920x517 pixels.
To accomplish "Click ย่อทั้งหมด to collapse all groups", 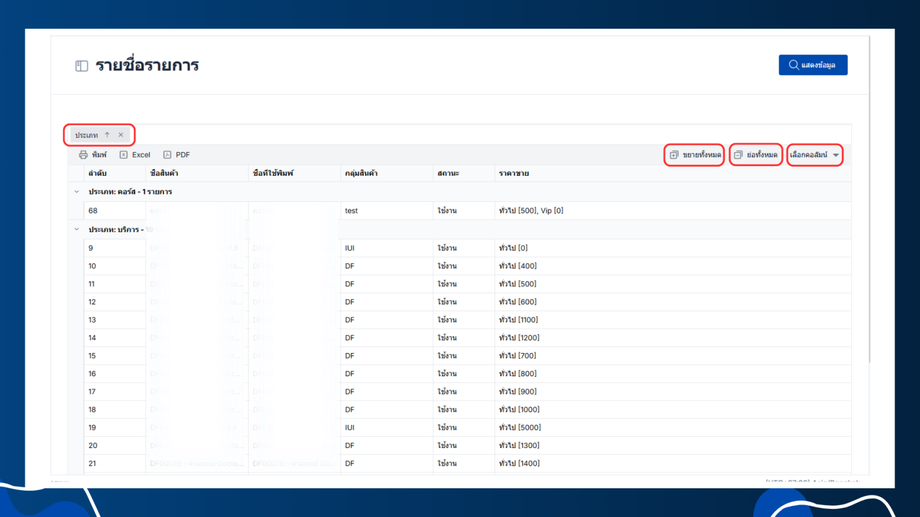I will tap(756, 155).
